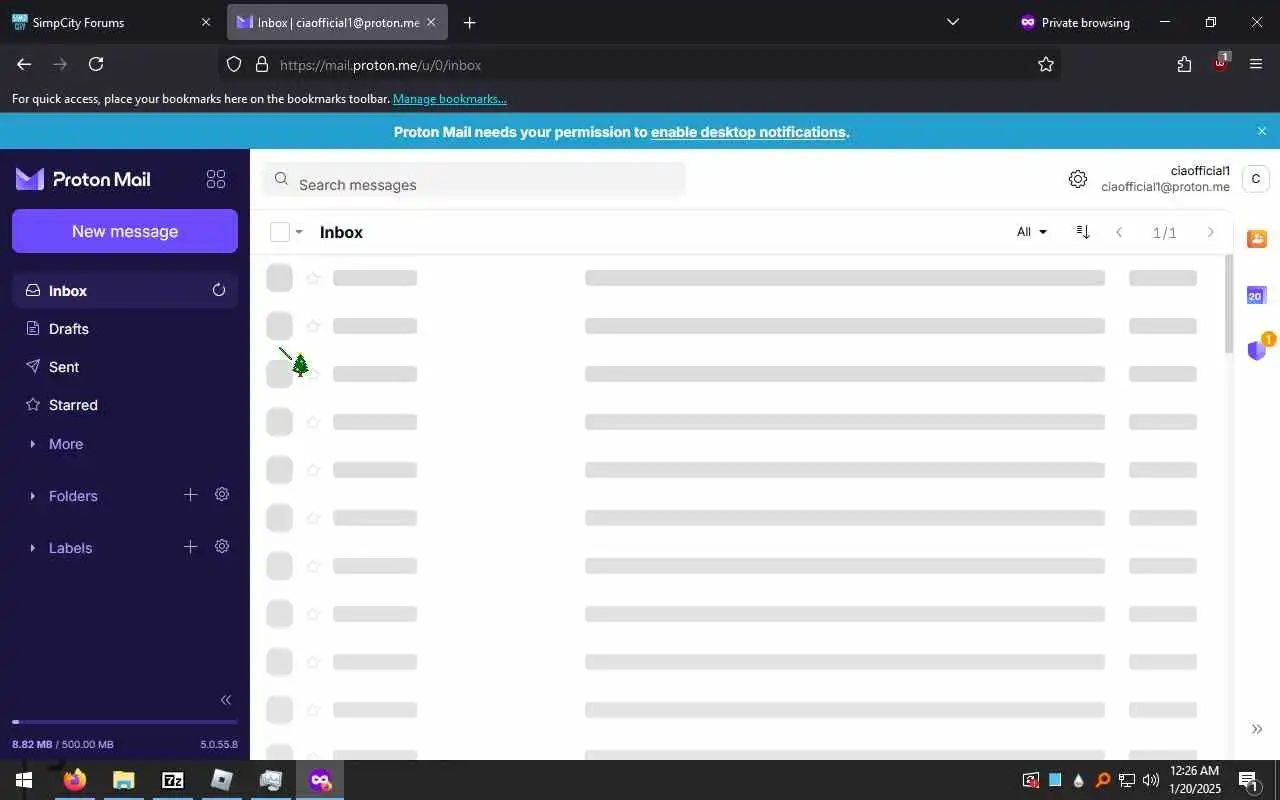
Task: Open the Drafts folder
Action: click(125, 328)
